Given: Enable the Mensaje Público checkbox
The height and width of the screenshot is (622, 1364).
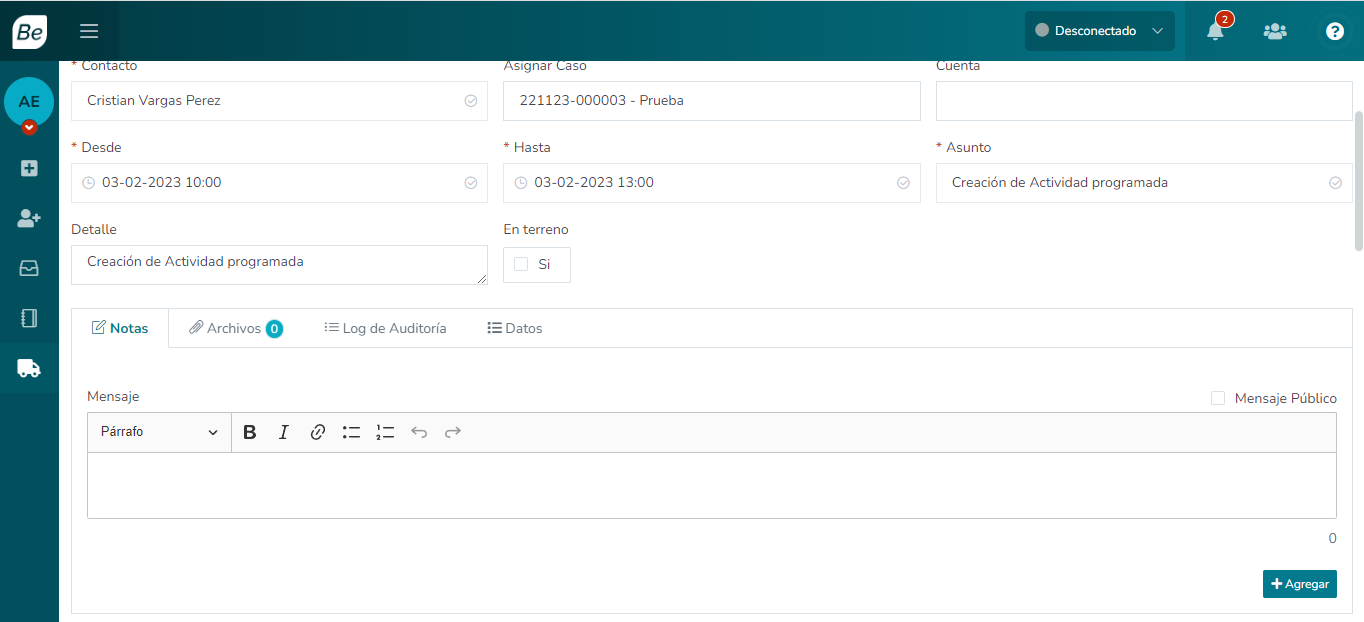Looking at the screenshot, I should pos(1218,398).
